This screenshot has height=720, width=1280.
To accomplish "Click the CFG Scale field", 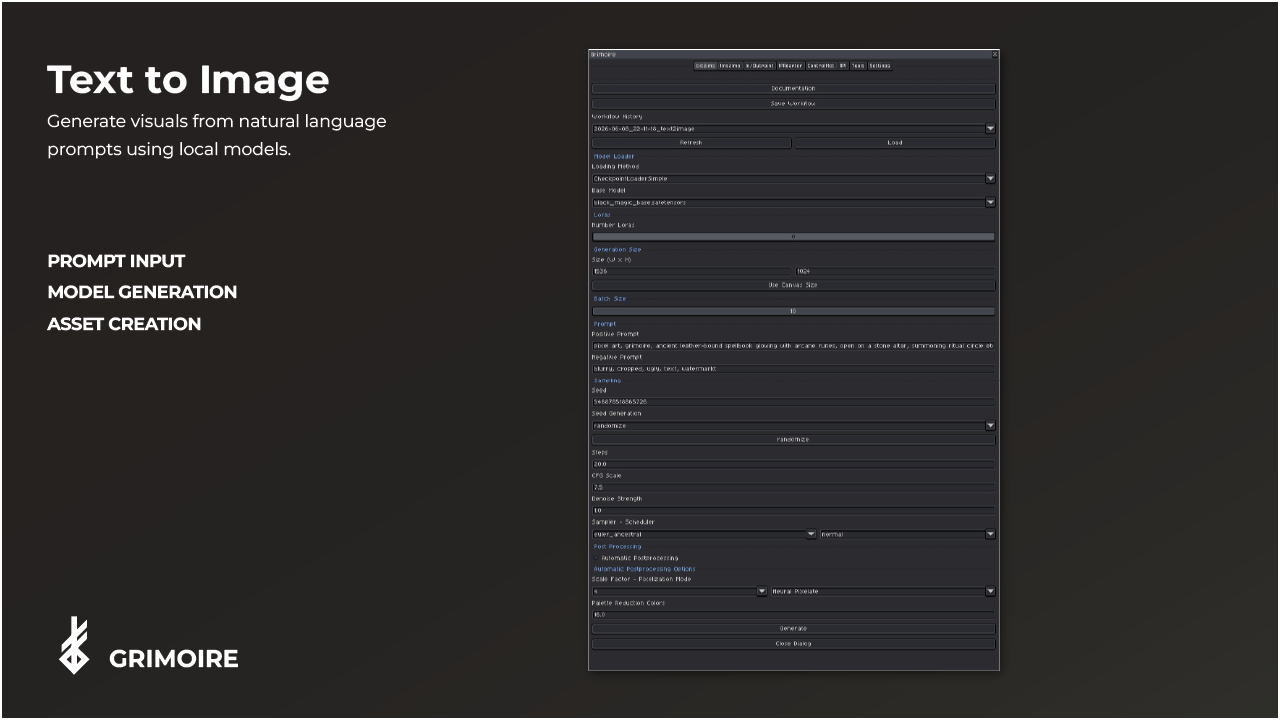I will pos(794,487).
